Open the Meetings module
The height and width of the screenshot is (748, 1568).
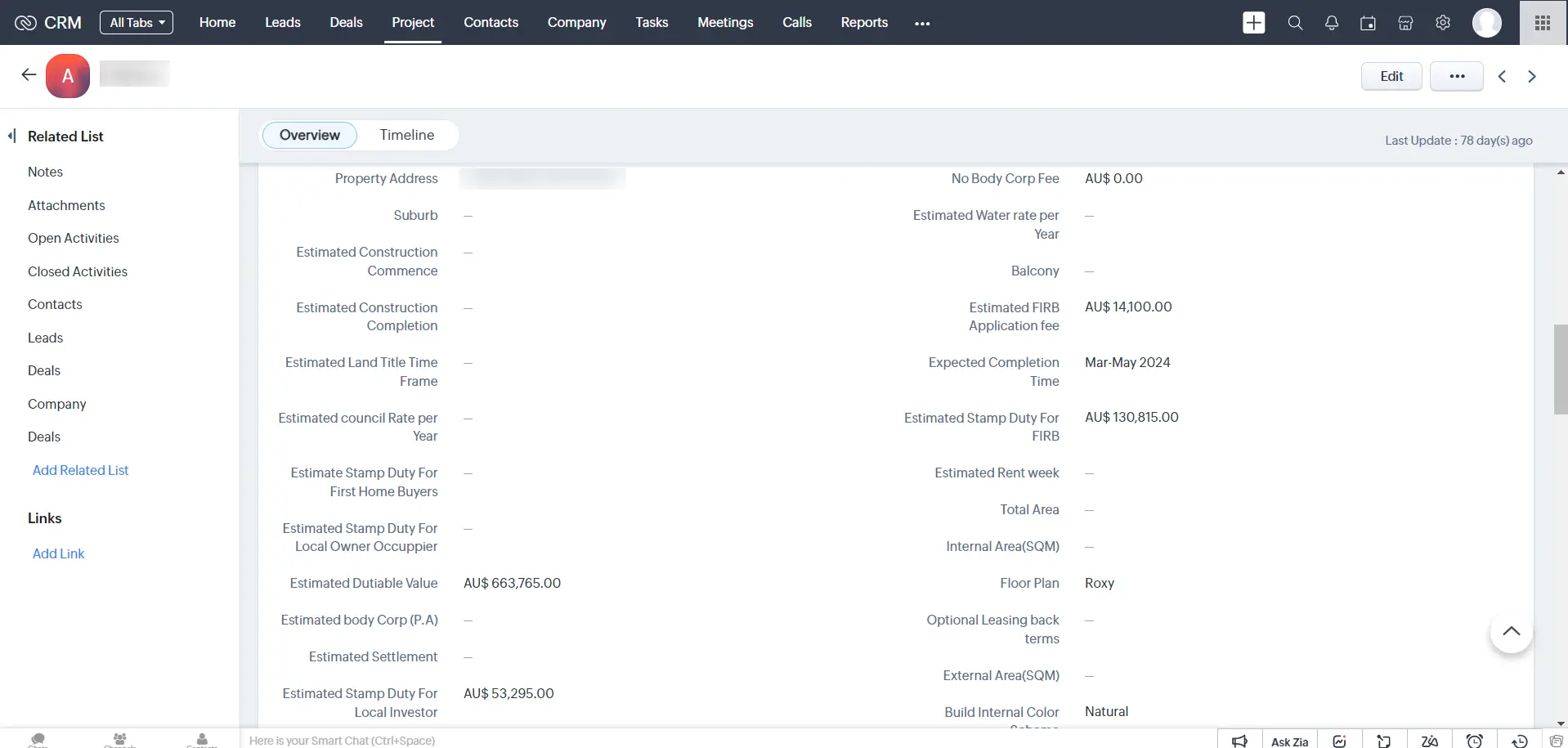point(725,22)
